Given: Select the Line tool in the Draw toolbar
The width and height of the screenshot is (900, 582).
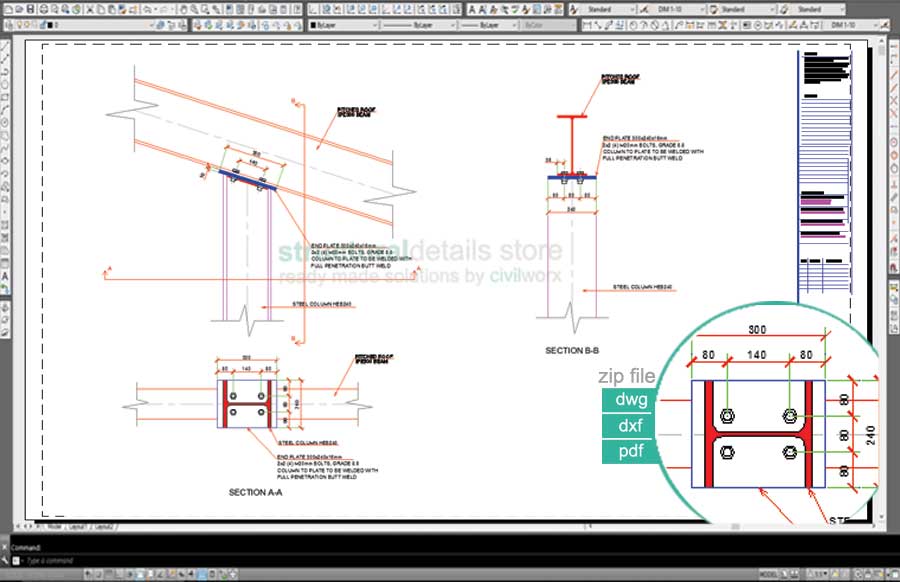Looking at the screenshot, I should coord(5,47).
